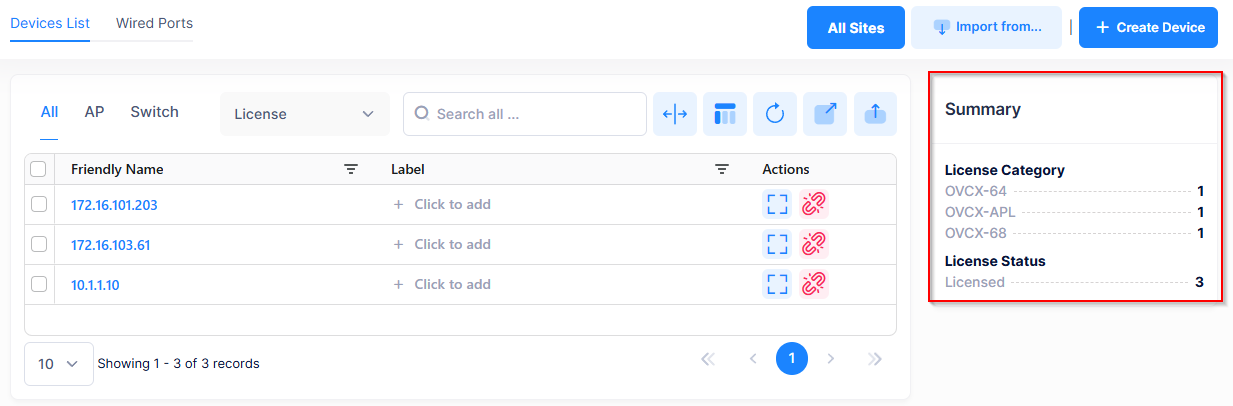Open the Import from... dropdown button
This screenshot has height=406, width=1233.
point(985,27)
